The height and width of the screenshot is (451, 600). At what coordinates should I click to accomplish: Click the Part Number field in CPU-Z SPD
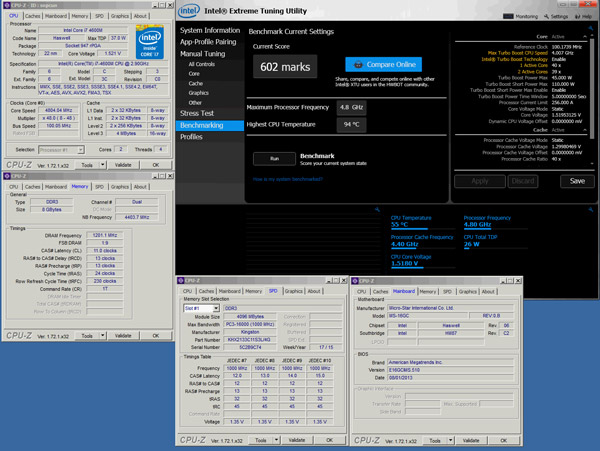(249, 340)
